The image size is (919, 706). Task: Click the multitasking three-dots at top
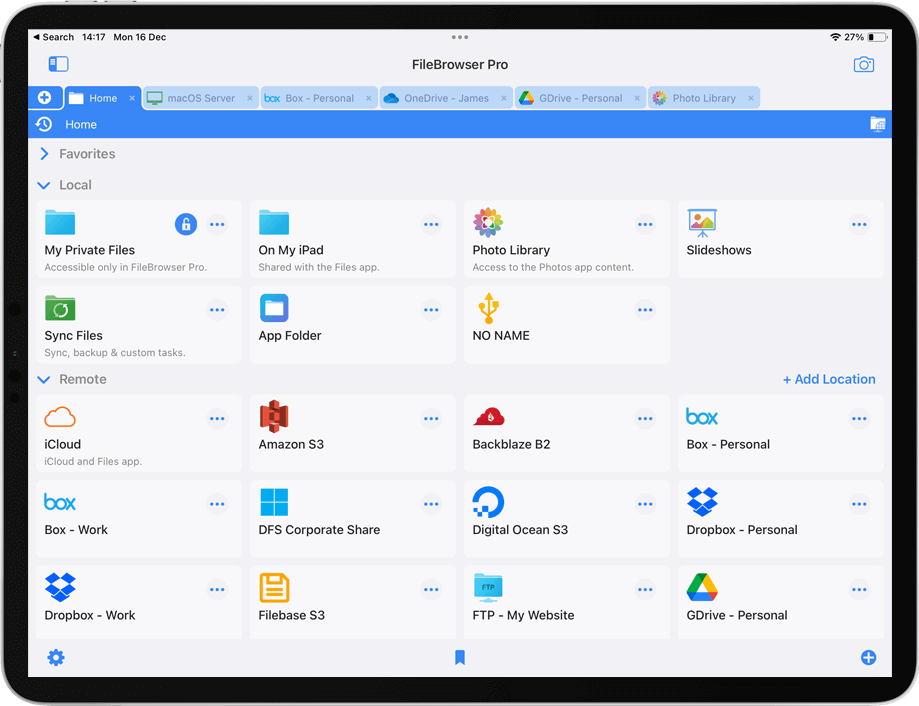460,37
